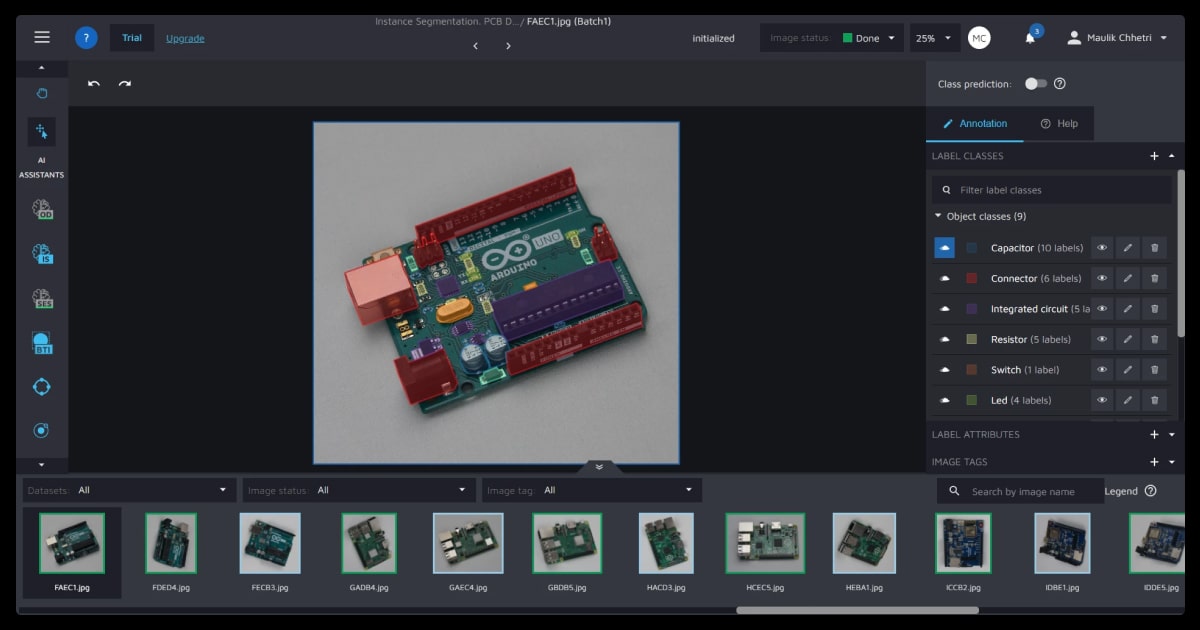
Task: Select the ring-shaped tool below crosshair
Action: (42, 430)
